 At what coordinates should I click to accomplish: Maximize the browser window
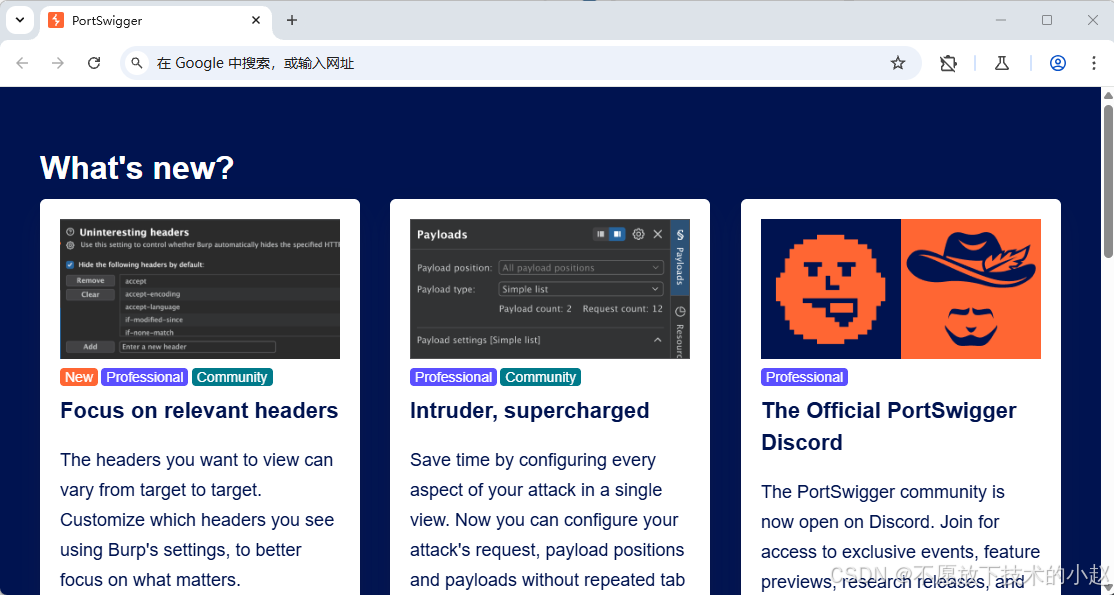(x=1047, y=20)
